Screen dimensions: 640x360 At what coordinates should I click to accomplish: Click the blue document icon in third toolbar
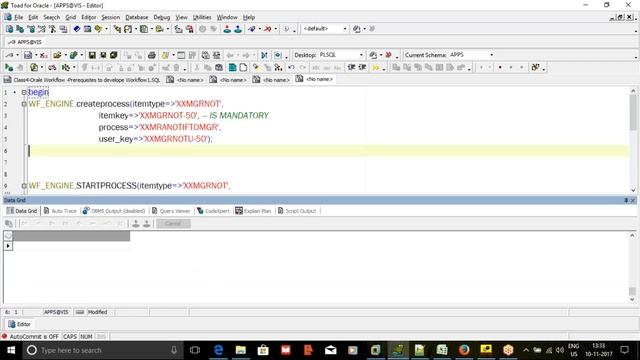tap(232, 68)
